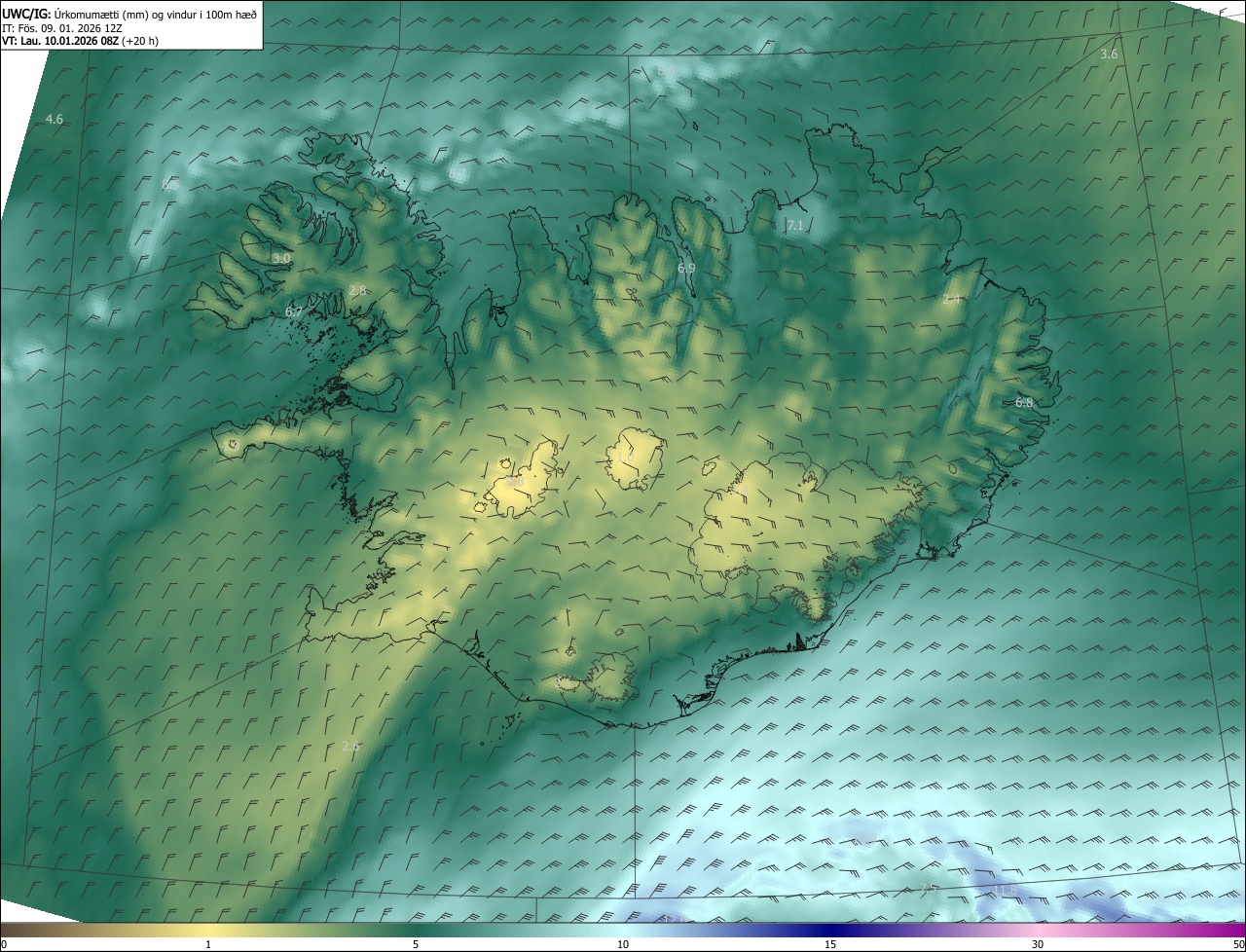1246x952 pixels.
Task: Click the color scale tick label 5
Action: click(416, 944)
